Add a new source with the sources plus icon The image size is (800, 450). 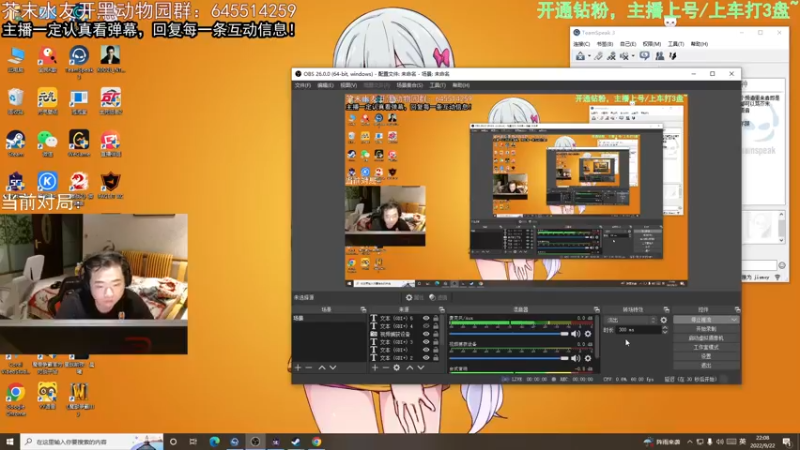tap(375, 368)
